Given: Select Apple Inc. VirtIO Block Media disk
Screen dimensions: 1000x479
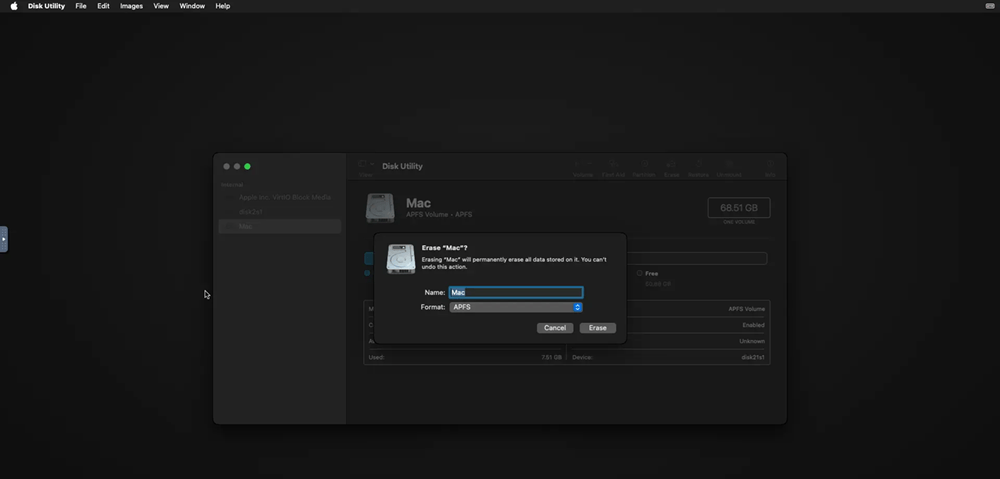Looking at the screenshot, I should click(x=284, y=197).
